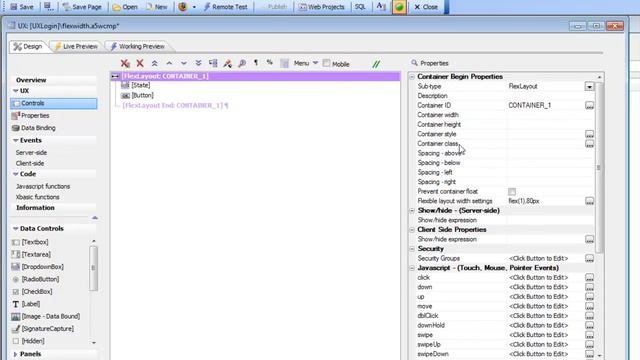Open Web Projects from the toolbar

(x=322, y=7)
